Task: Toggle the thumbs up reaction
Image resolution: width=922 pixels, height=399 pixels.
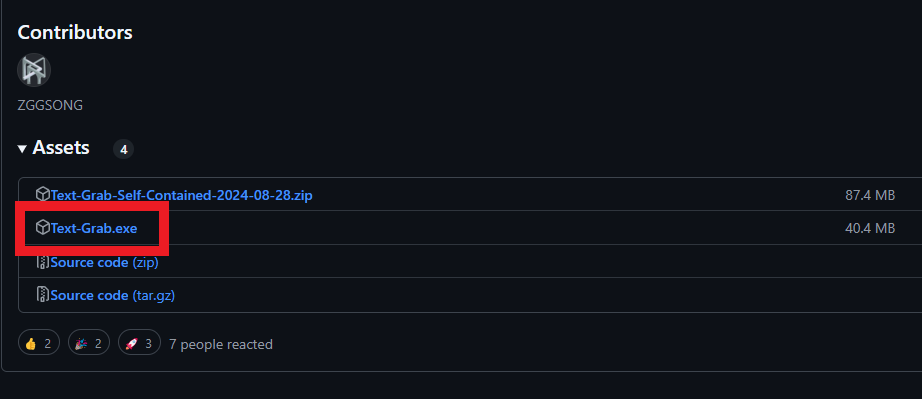Action: click(39, 343)
